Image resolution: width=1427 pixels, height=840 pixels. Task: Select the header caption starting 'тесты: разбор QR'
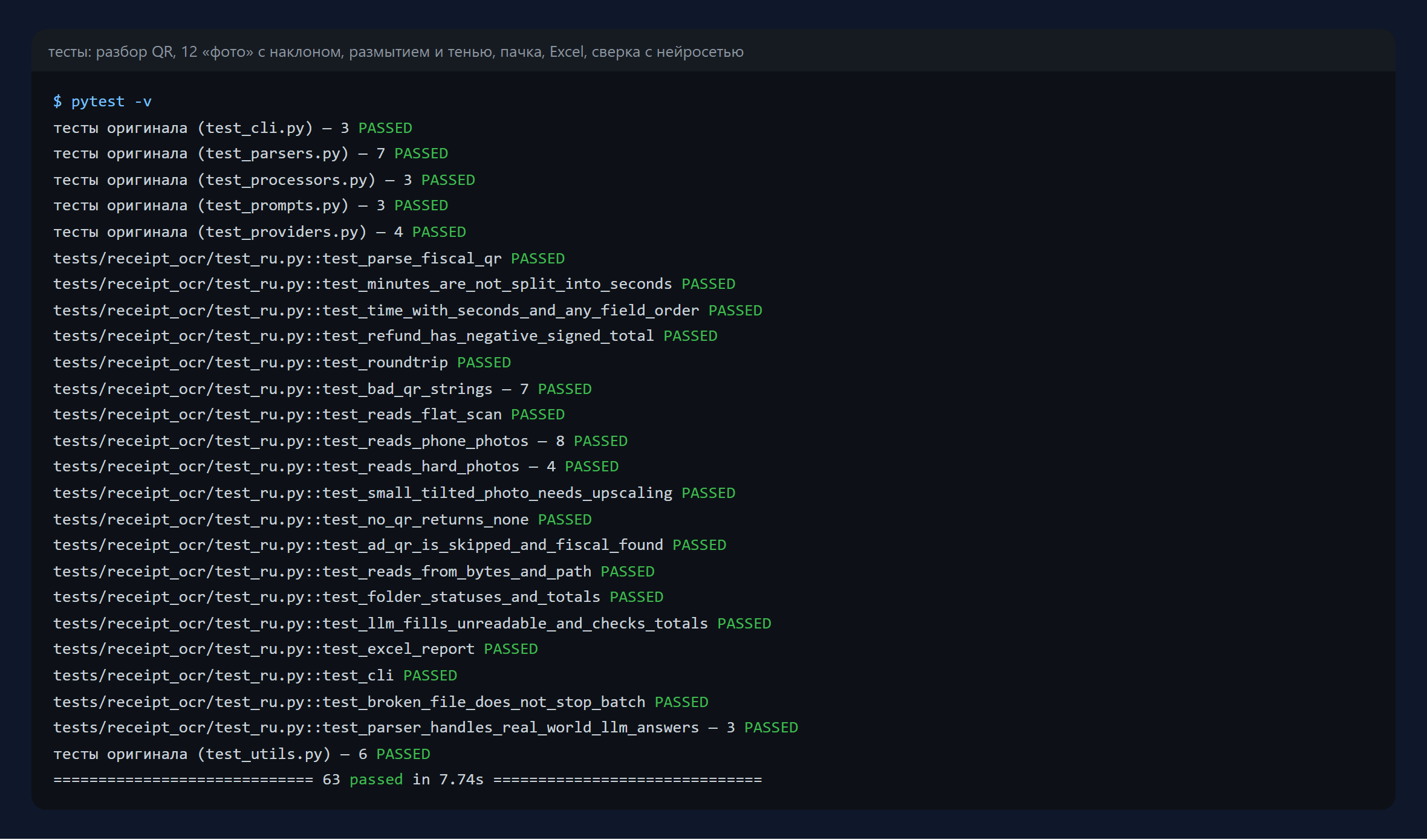[396, 52]
